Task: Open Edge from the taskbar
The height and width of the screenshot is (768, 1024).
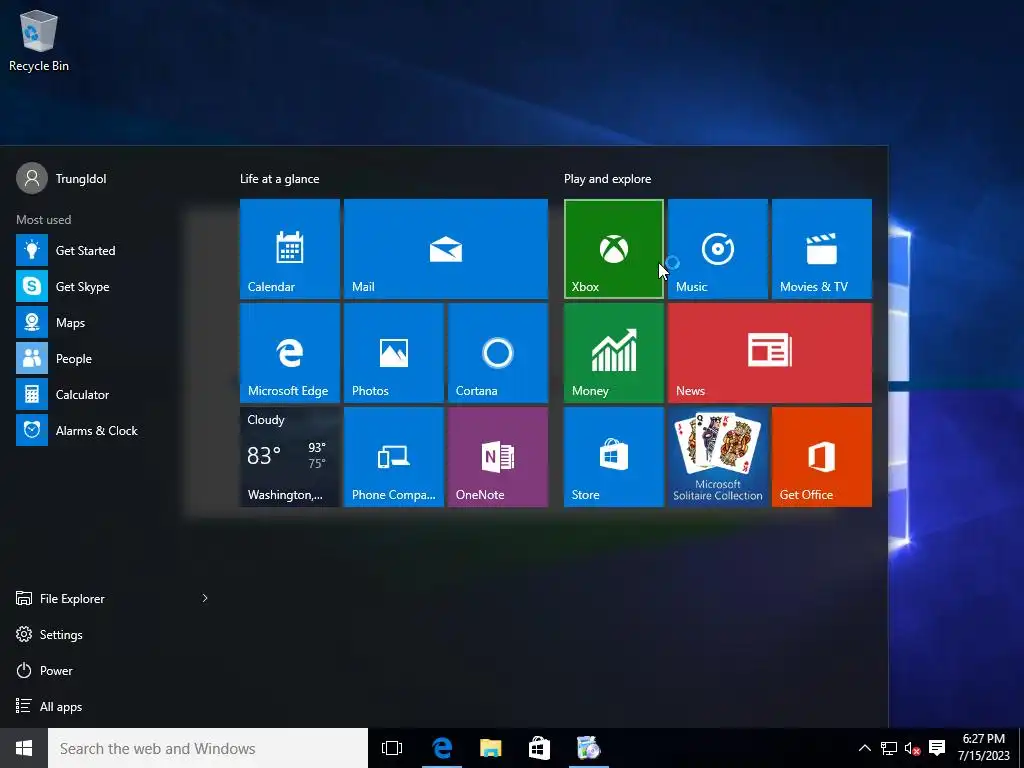Action: coord(442,748)
